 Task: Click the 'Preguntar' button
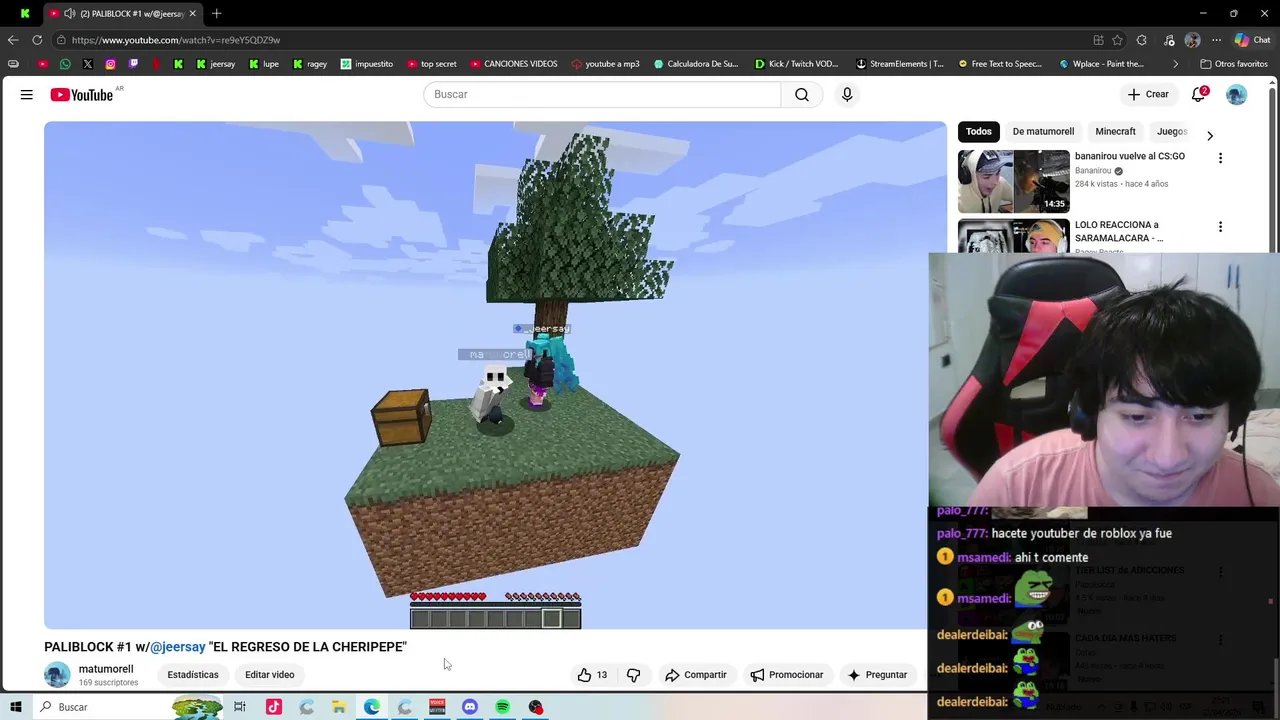coord(877,675)
